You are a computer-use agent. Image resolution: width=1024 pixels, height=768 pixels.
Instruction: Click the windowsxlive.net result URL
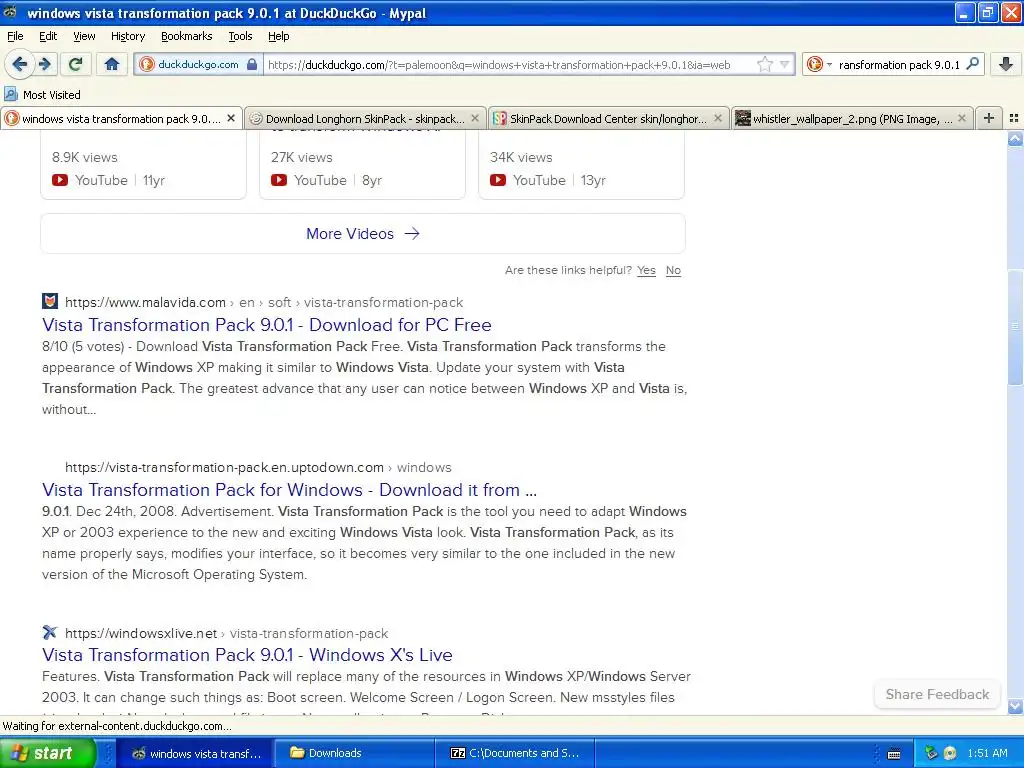pyautogui.click(x=226, y=633)
